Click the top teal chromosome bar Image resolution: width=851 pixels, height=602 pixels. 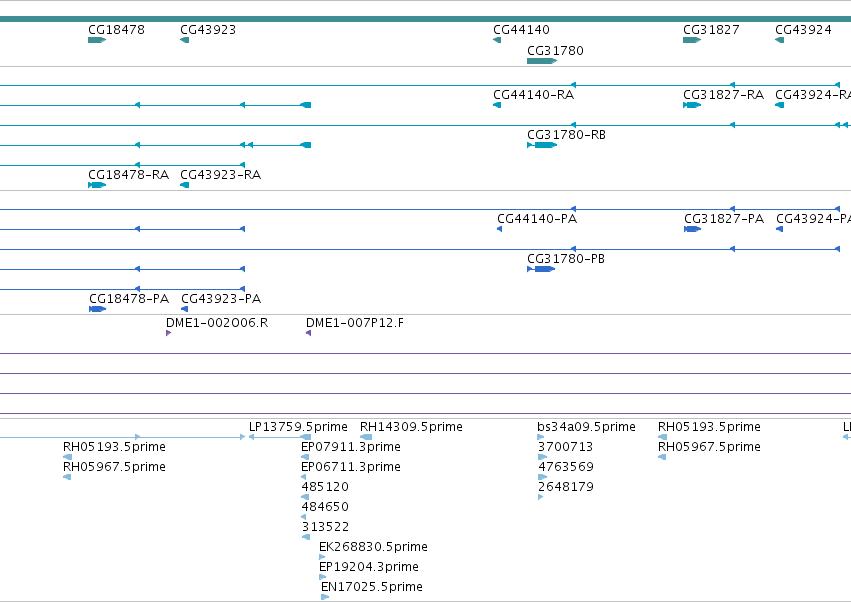pyautogui.click(x=426, y=19)
